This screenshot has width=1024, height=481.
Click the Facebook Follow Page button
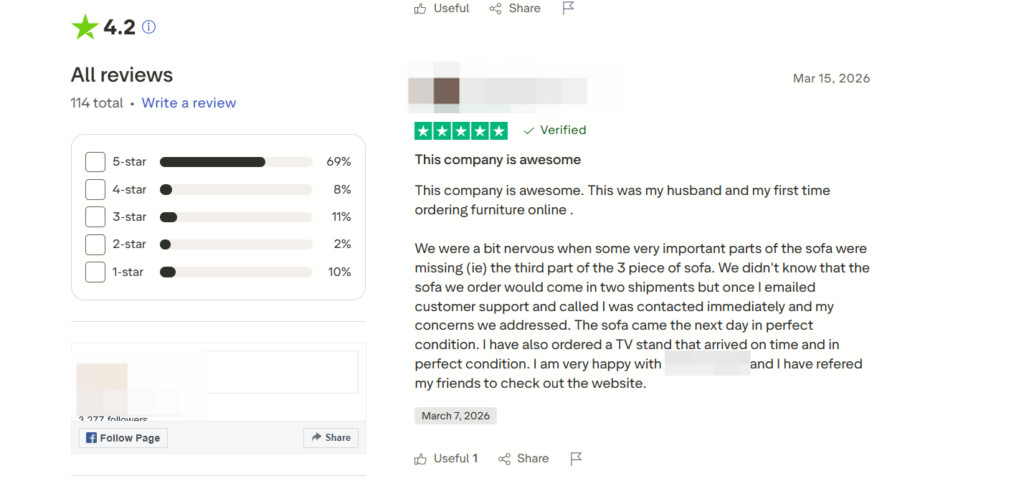pyautogui.click(x=123, y=438)
